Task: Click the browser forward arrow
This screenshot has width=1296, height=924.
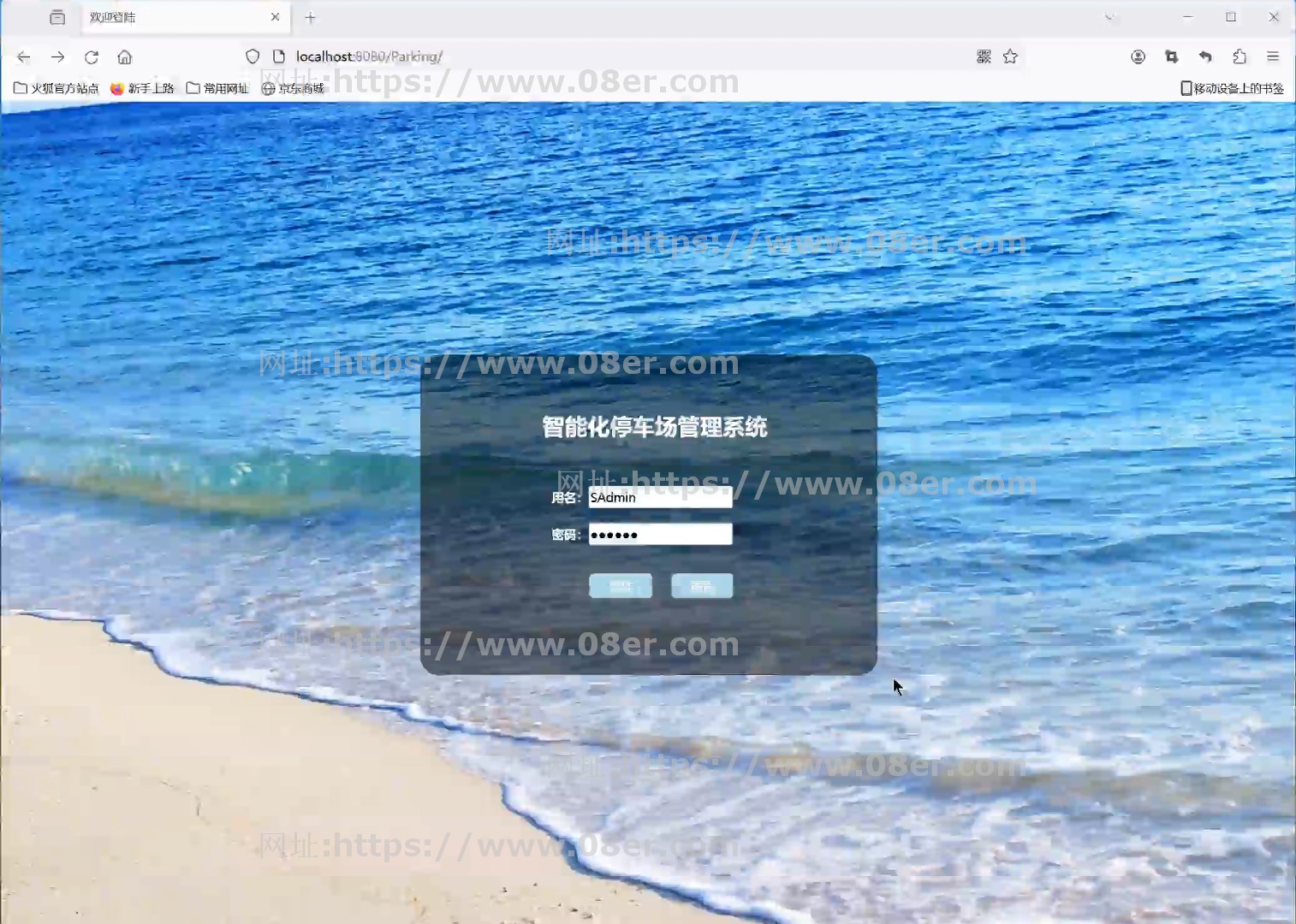Action: [57, 57]
